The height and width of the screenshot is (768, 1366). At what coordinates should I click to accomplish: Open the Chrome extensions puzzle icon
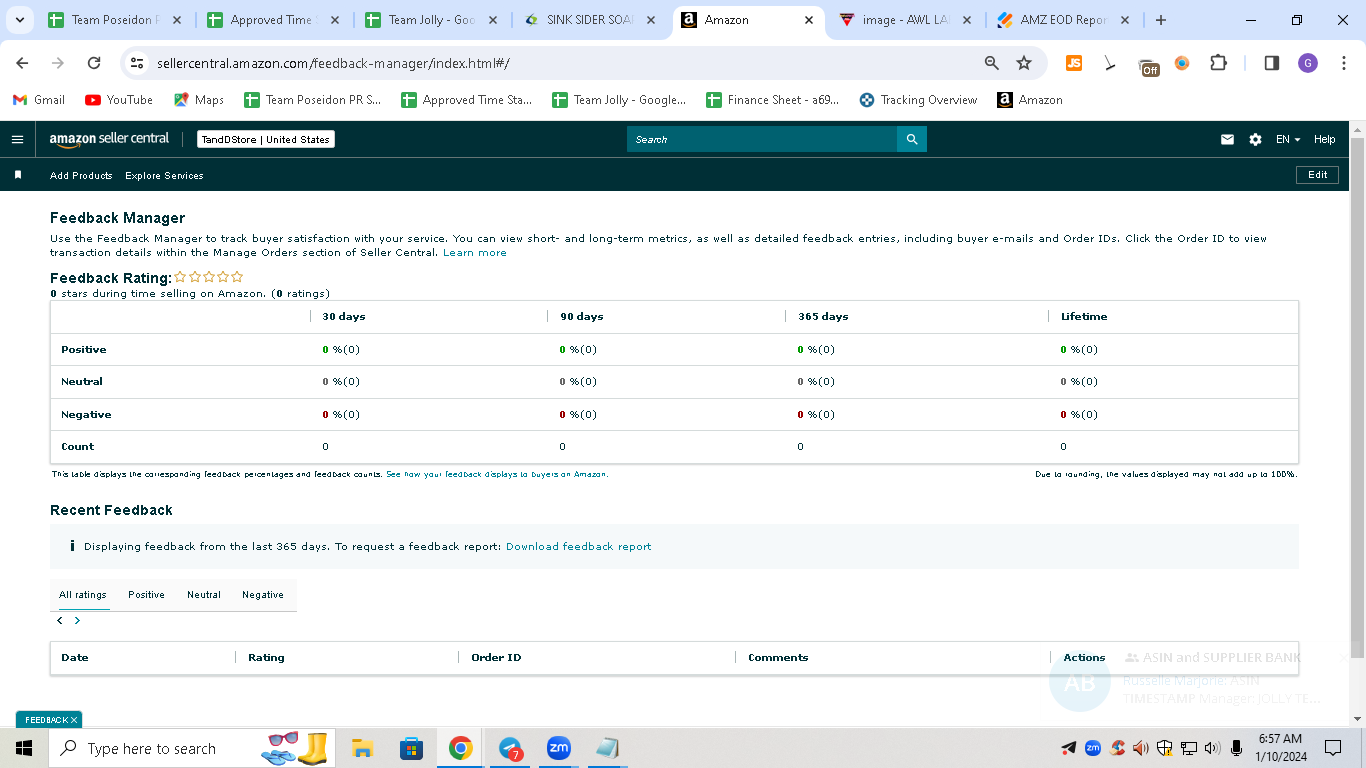[1218, 63]
